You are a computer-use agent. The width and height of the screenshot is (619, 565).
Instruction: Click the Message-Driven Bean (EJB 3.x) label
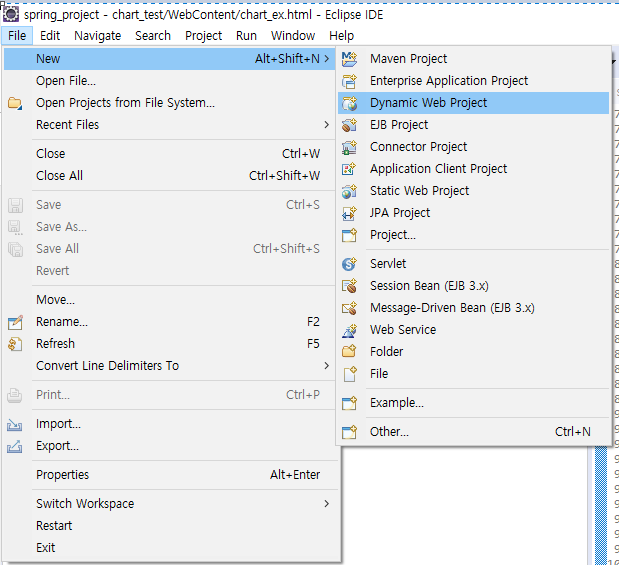point(452,308)
